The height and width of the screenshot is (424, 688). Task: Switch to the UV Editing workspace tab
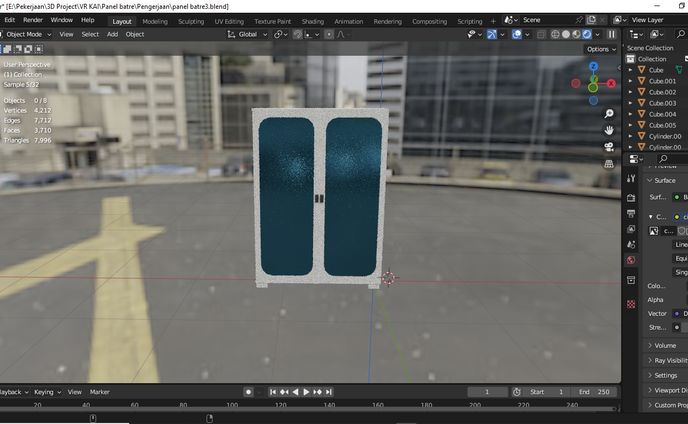pos(229,21)
